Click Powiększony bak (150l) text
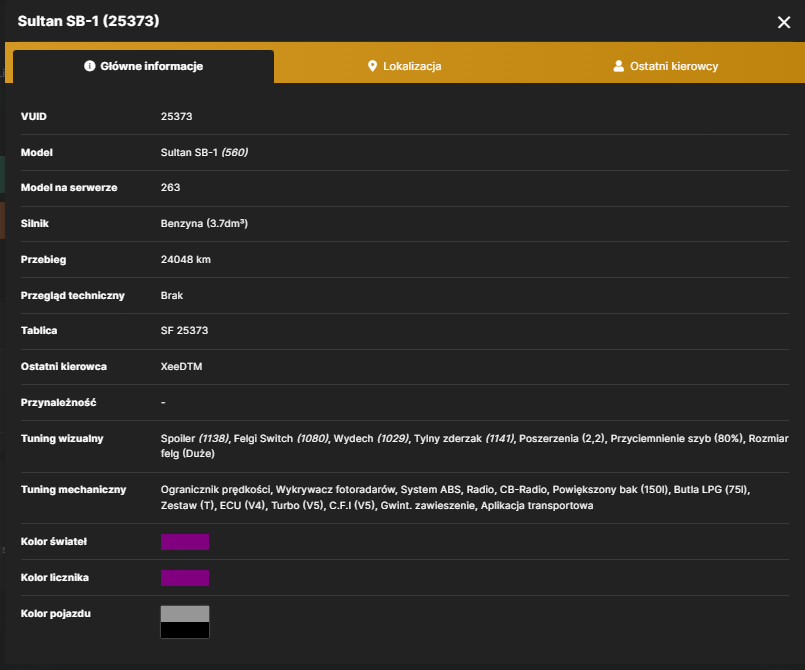 coord(610,490)
